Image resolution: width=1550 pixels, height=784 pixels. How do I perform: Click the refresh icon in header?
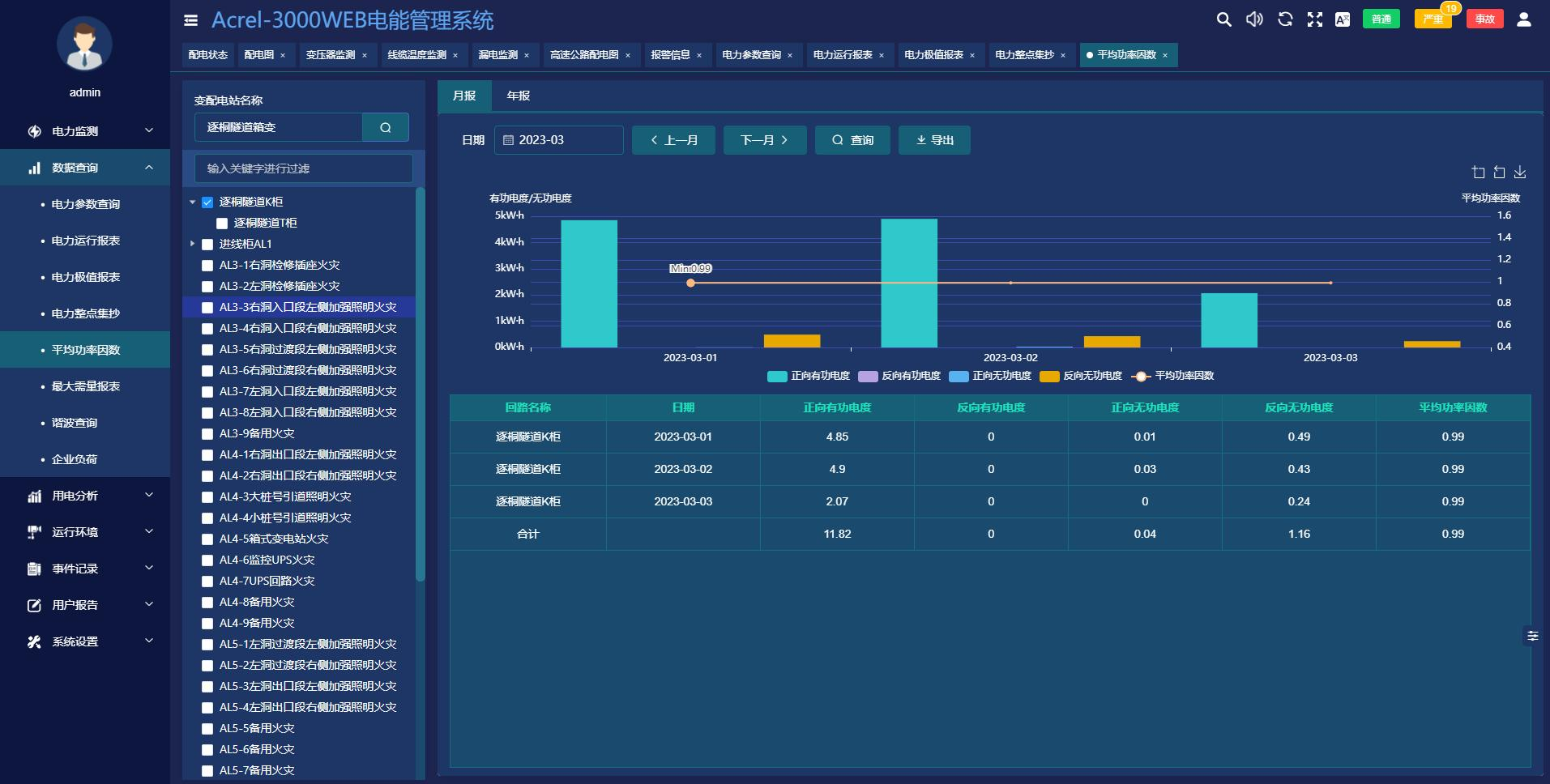(x=1285, y=19)
